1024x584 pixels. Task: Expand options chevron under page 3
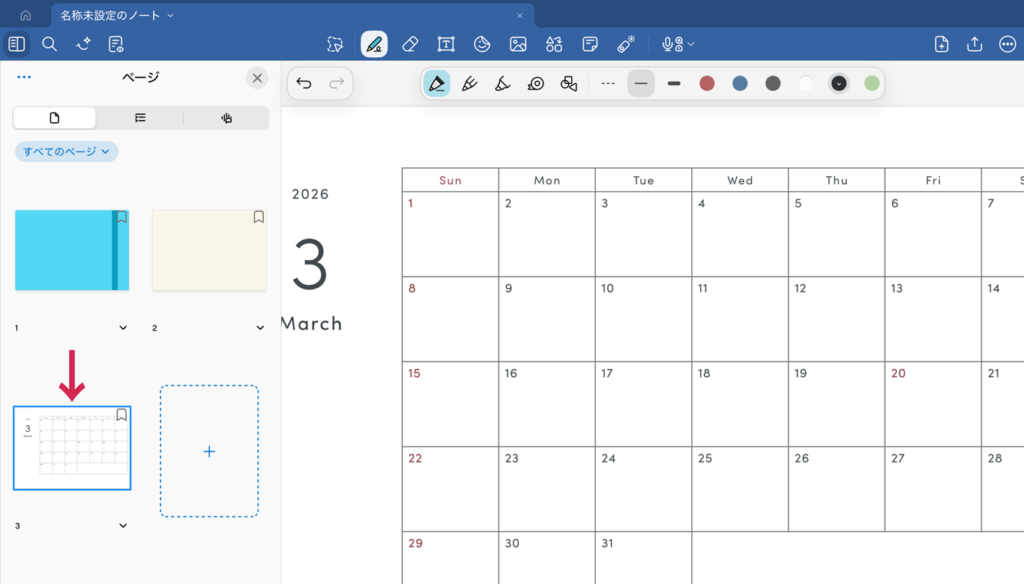(123, 526)
